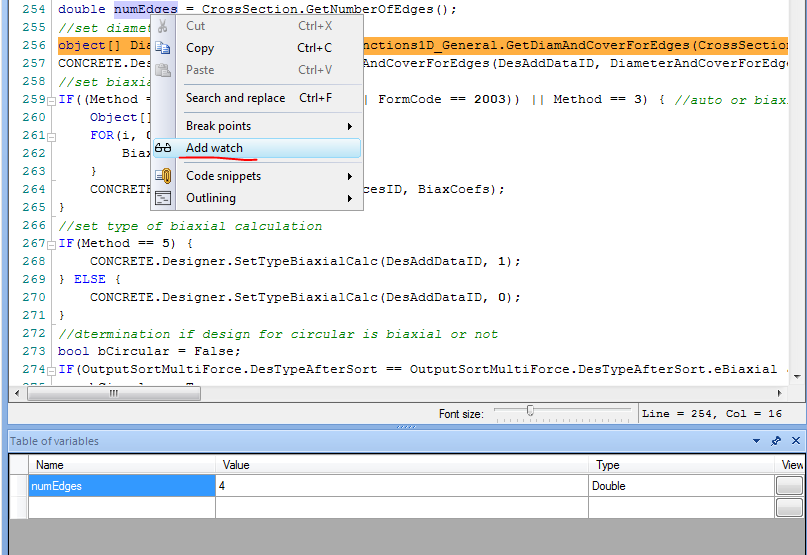Click View button for numEdges row
Image resolution: width=807 pixels, height=555 pixels.
coord(788,485)
